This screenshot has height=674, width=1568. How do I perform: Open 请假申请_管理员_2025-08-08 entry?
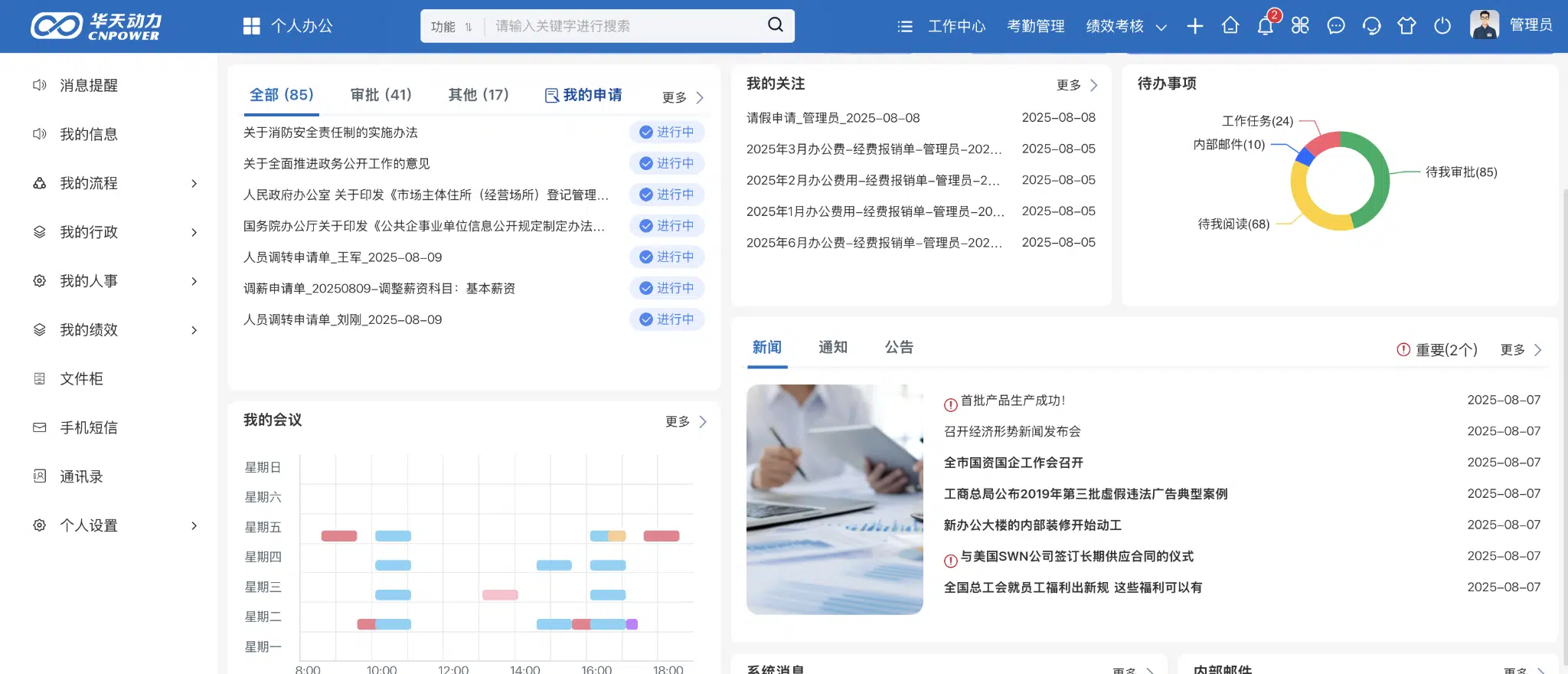pyautogui.click(x=833, y=118)
